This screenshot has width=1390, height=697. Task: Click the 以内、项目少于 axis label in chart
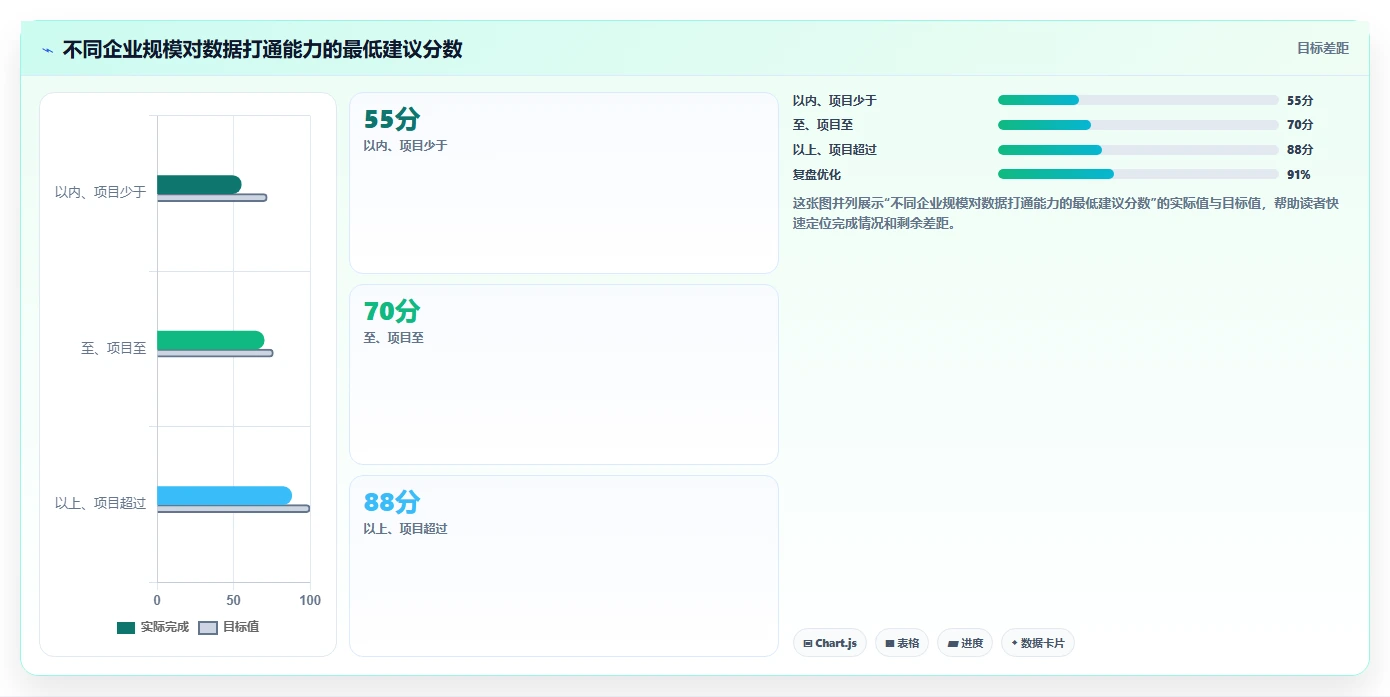[100, 192]
